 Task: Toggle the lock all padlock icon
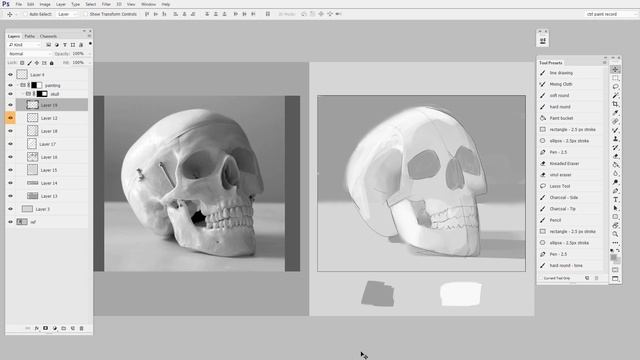tap(51, 63)
